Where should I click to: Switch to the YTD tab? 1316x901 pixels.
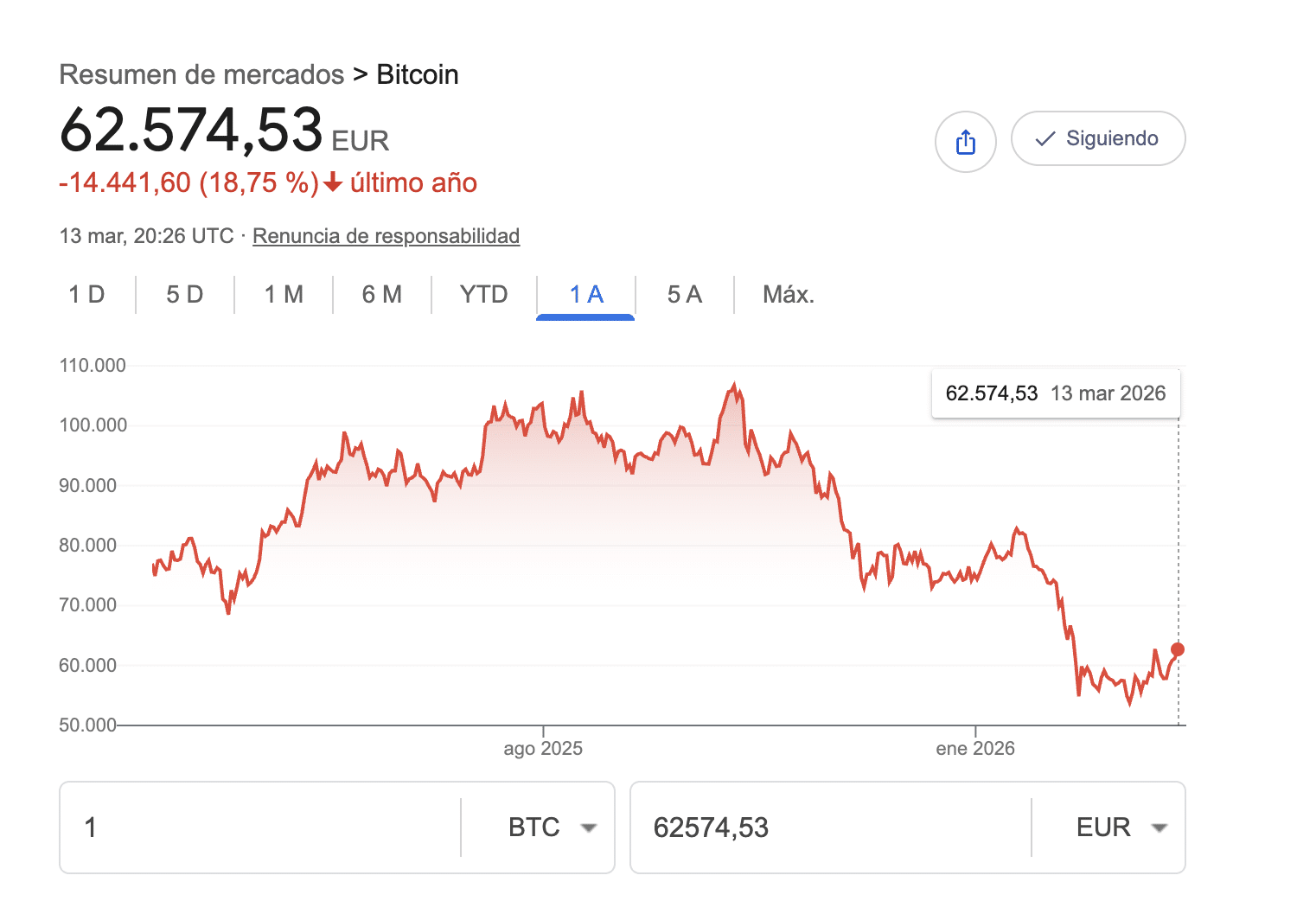(483, 295)
